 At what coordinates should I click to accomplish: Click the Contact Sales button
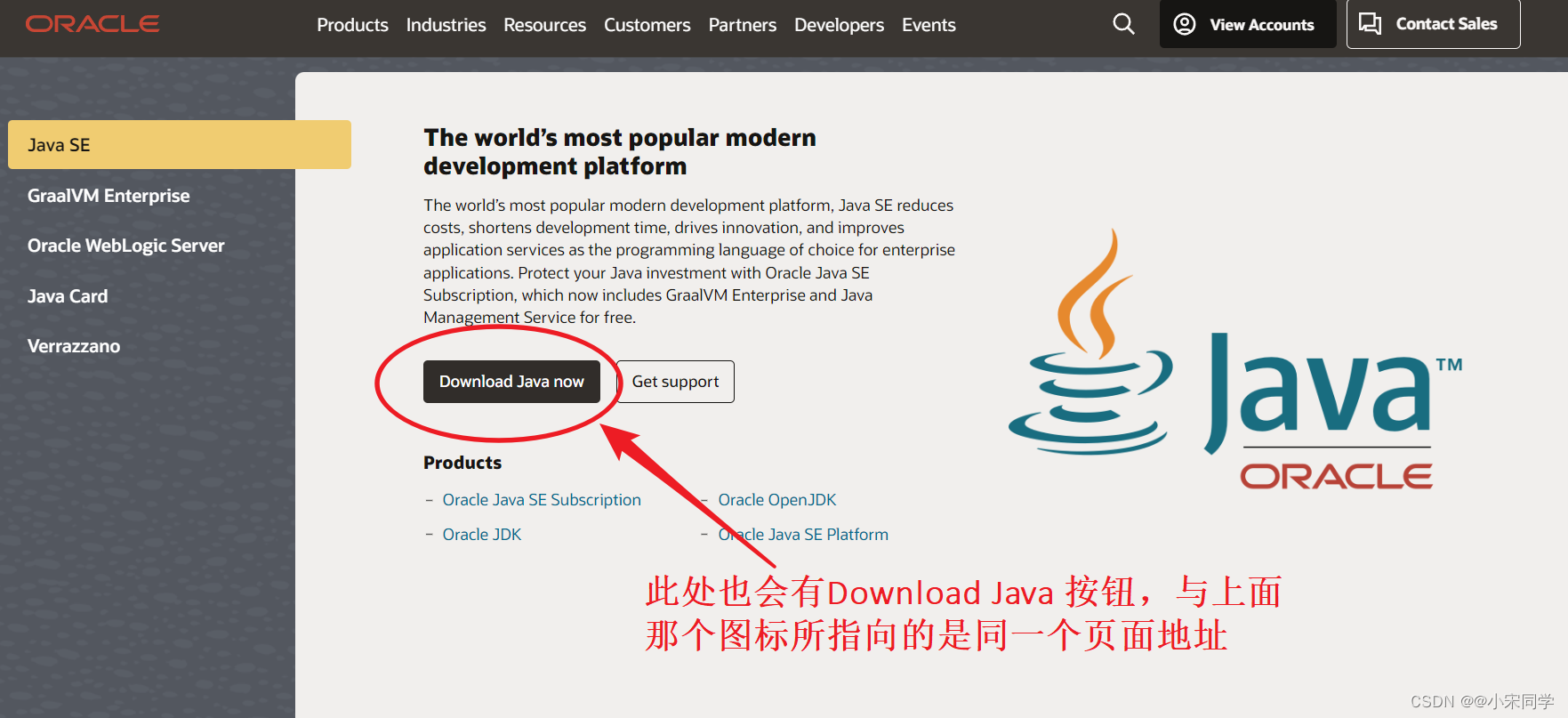1433,24
